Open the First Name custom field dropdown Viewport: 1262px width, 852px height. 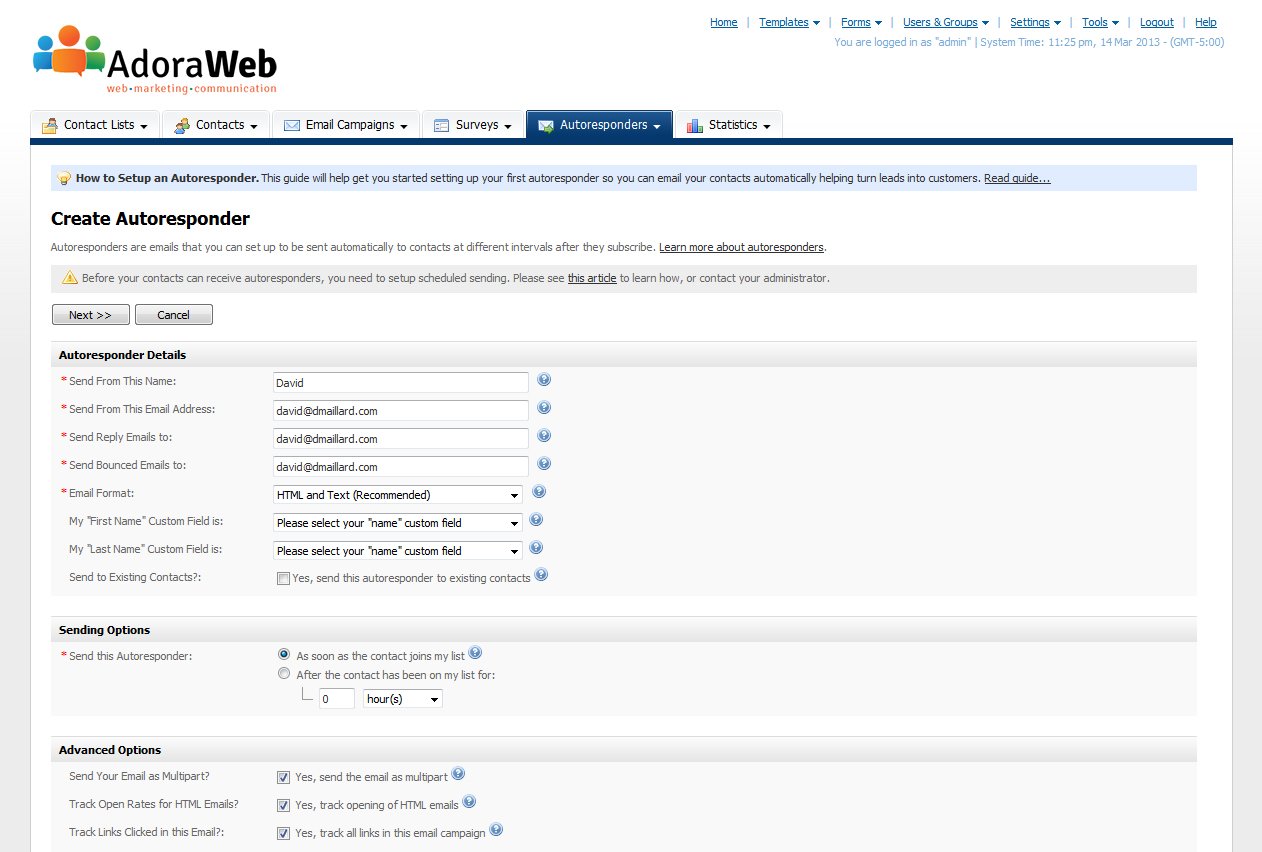pyautogui.click(x=398, y=523)
